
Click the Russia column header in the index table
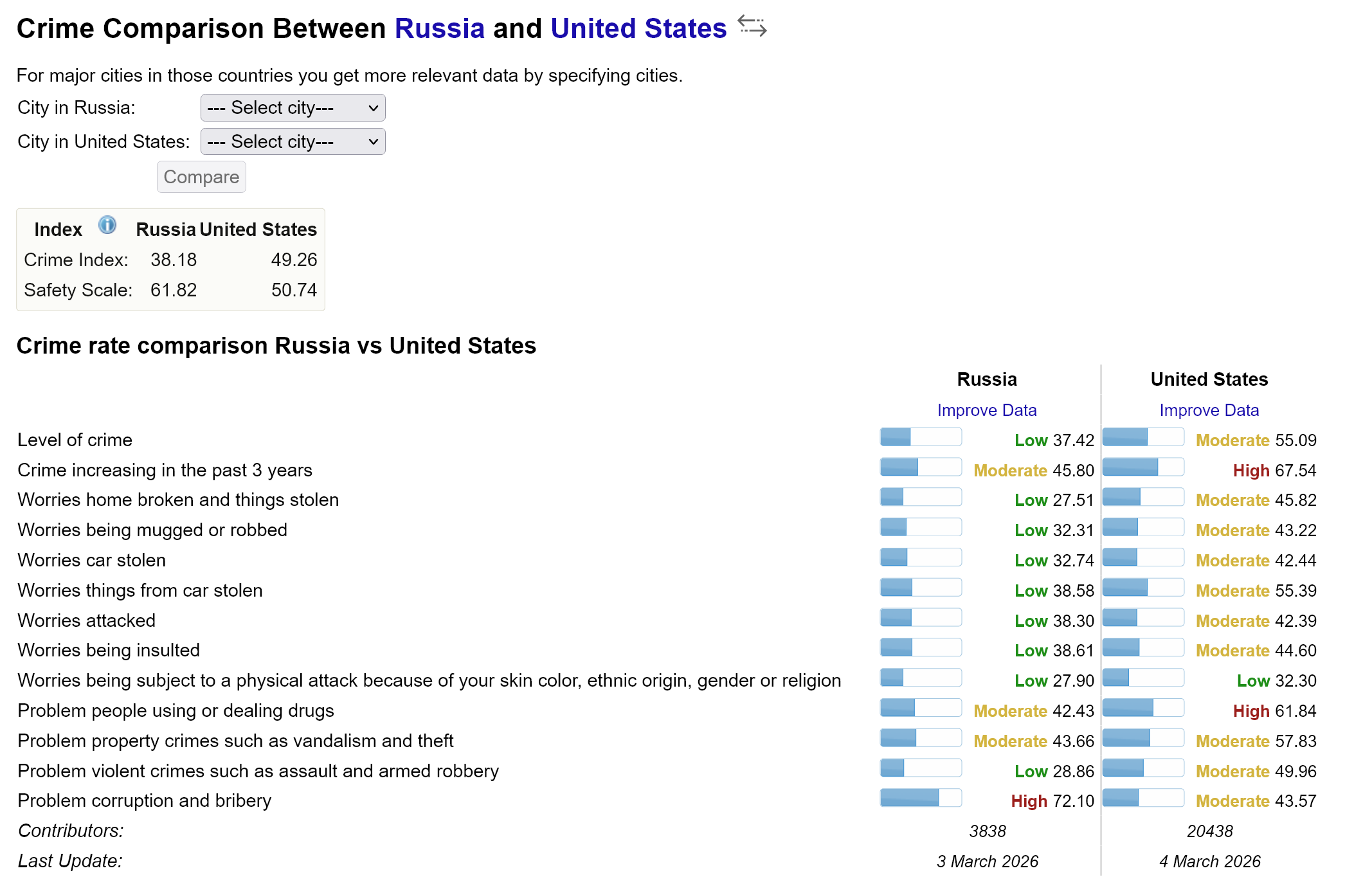pos(165,230)
